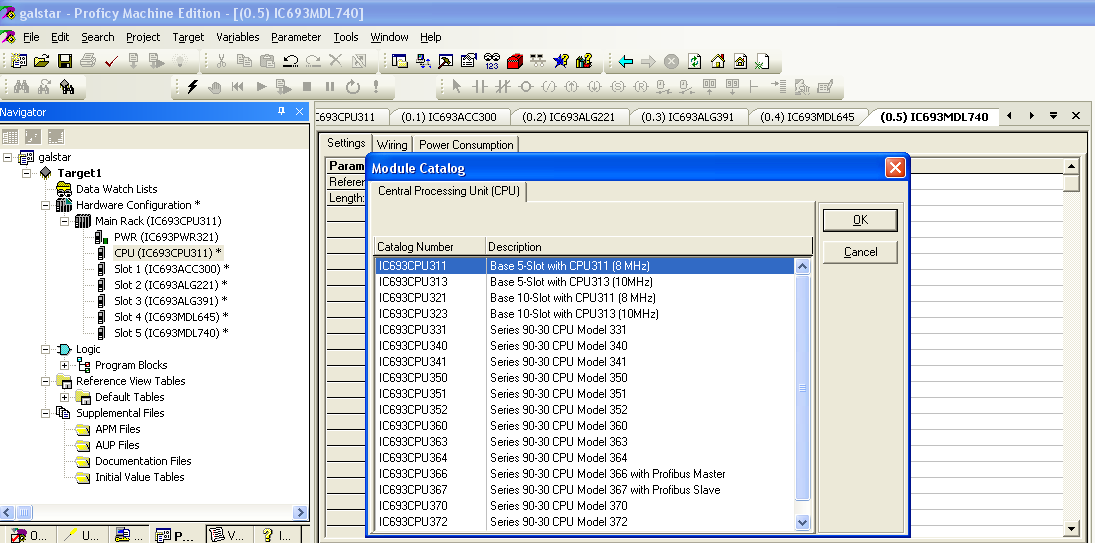
Task: Click the Navigator window toolbar icon
Action: (x=399, y=61)
